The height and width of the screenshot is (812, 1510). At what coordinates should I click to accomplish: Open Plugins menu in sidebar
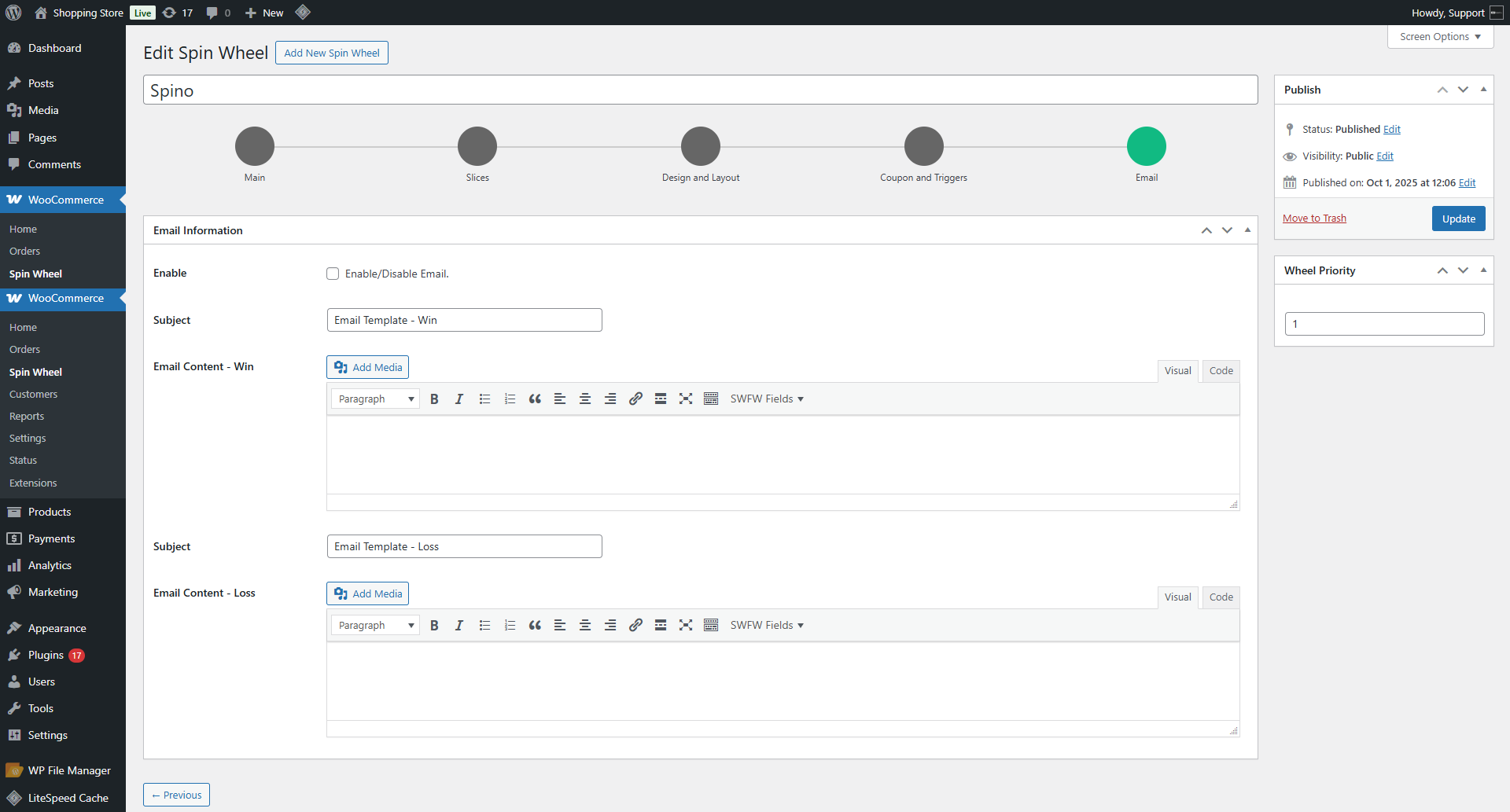point(46,655)
